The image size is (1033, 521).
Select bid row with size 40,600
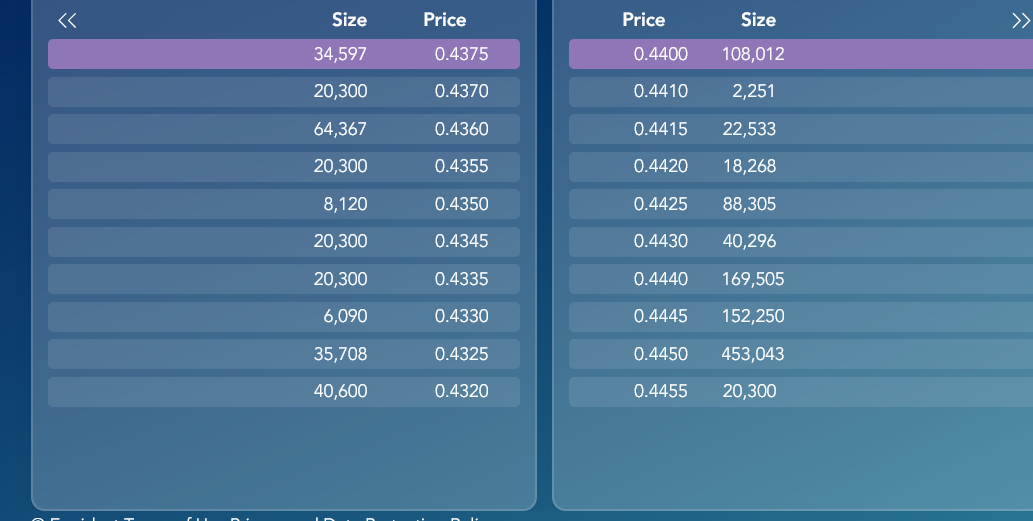284,392
